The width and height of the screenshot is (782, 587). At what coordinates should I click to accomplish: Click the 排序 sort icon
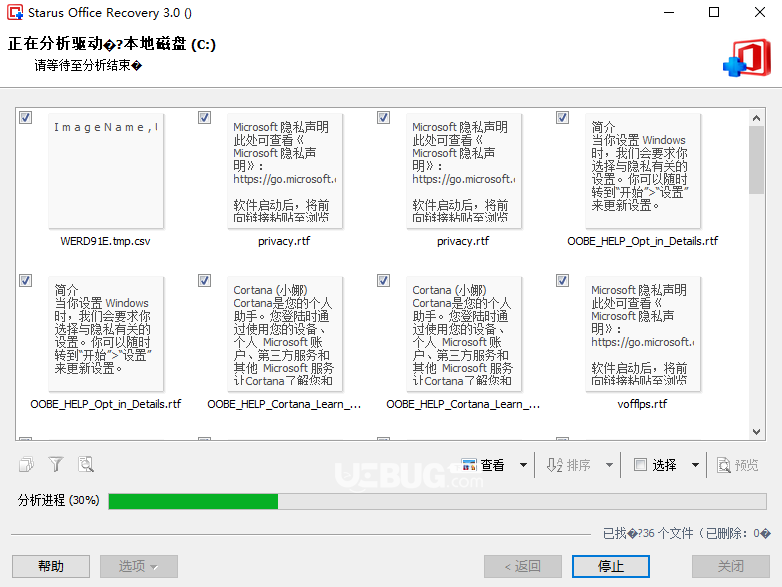(x=554, y=465)
